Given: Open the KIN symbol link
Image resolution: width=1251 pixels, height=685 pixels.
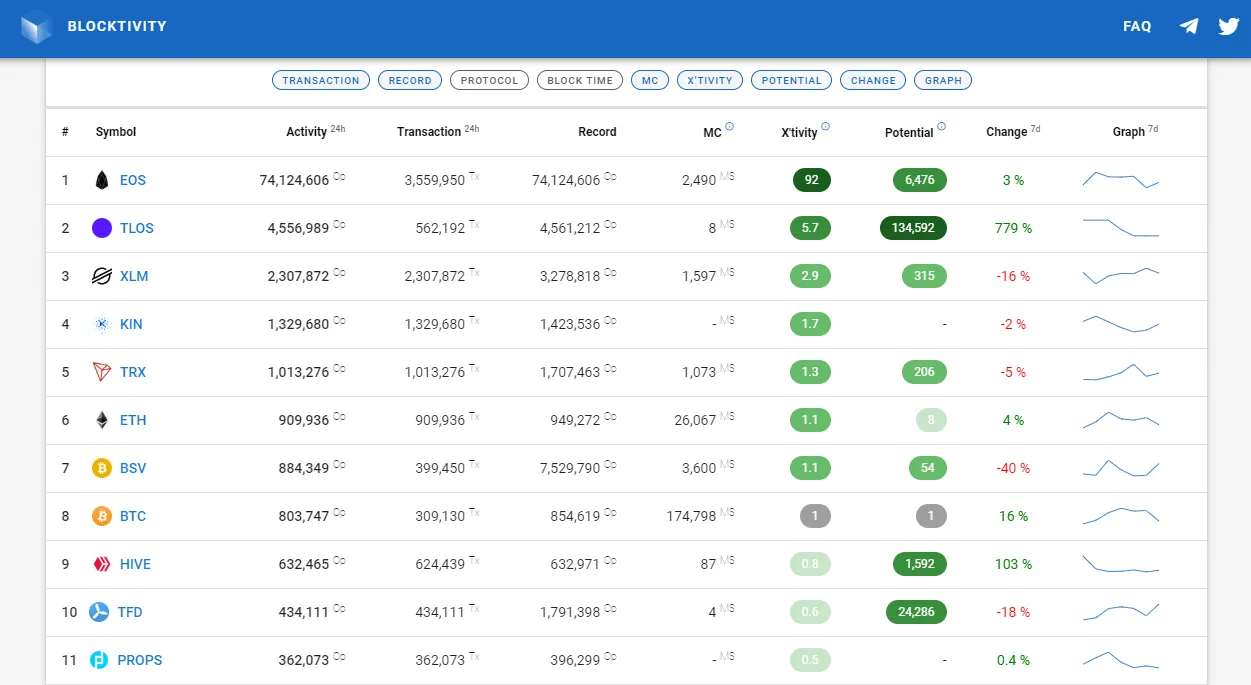Looking at the screenshot, I should pos(131,324).
